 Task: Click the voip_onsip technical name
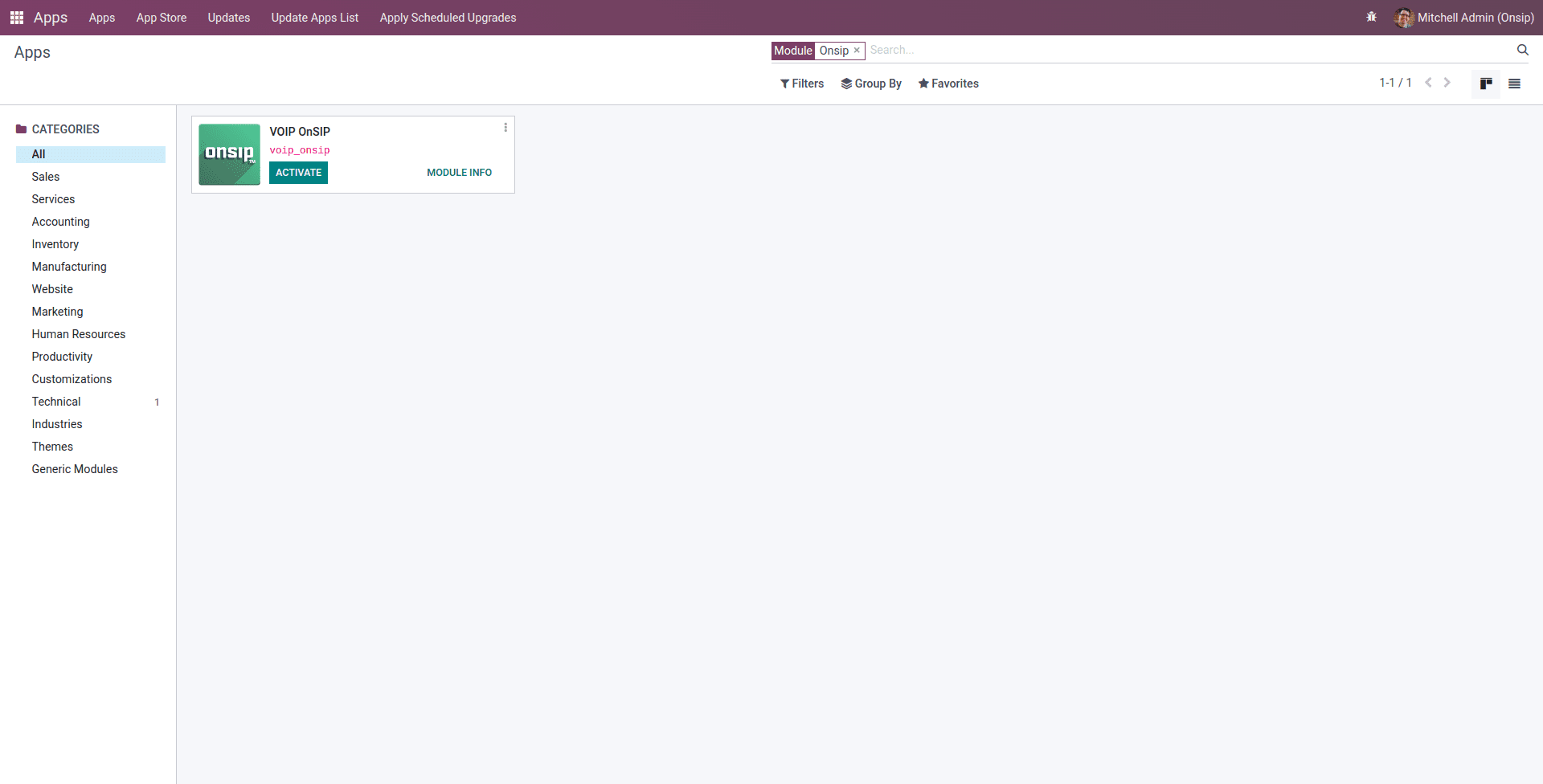(300, 150)
